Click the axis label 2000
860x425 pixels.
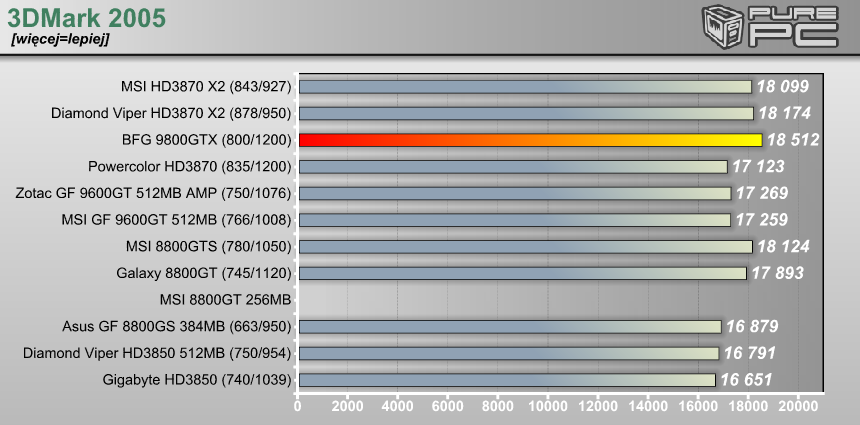tap(347, 406)
